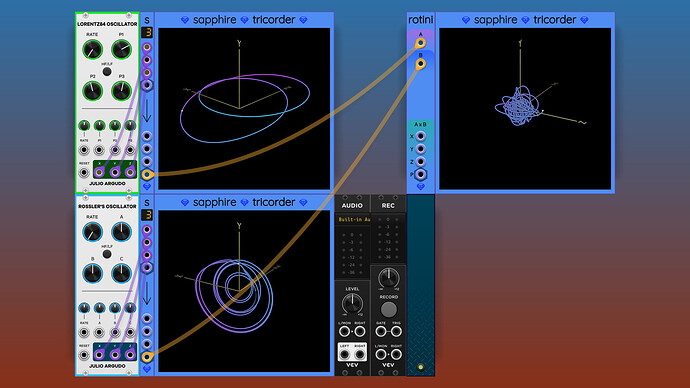This screenshot has width=690, height=388.
Task: Click the Lorentz84 X output jack
Action: click(x=99, y=172)
